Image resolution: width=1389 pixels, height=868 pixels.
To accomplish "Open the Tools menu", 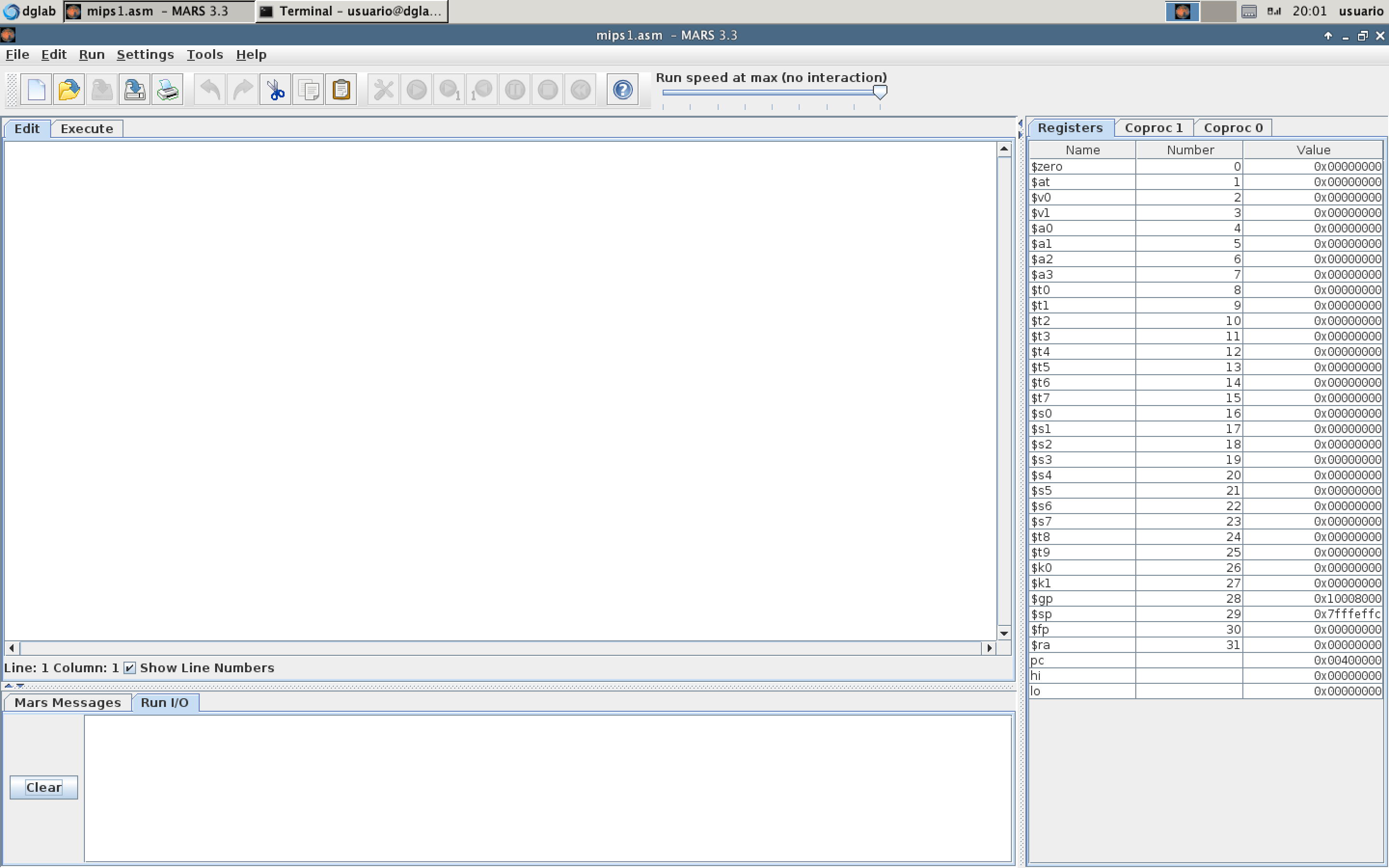I will tap(204, 54).
